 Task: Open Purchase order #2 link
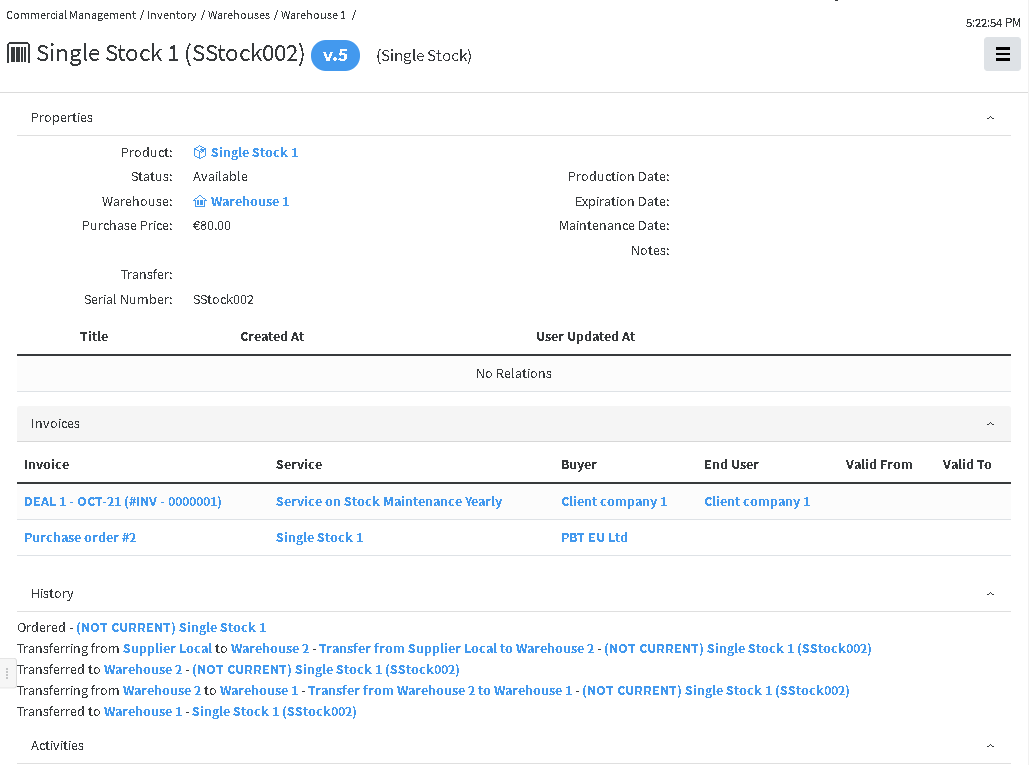click(x=80, y=537)
